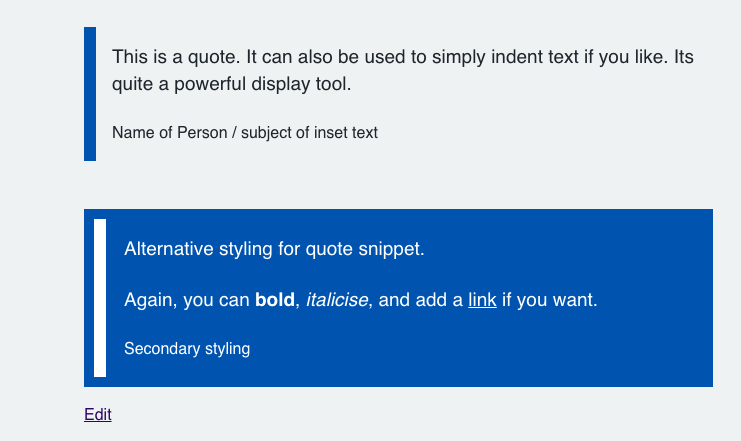741x441 pixels.
Task: Click the "if you want." text
Action: click(x=549, y=300)
